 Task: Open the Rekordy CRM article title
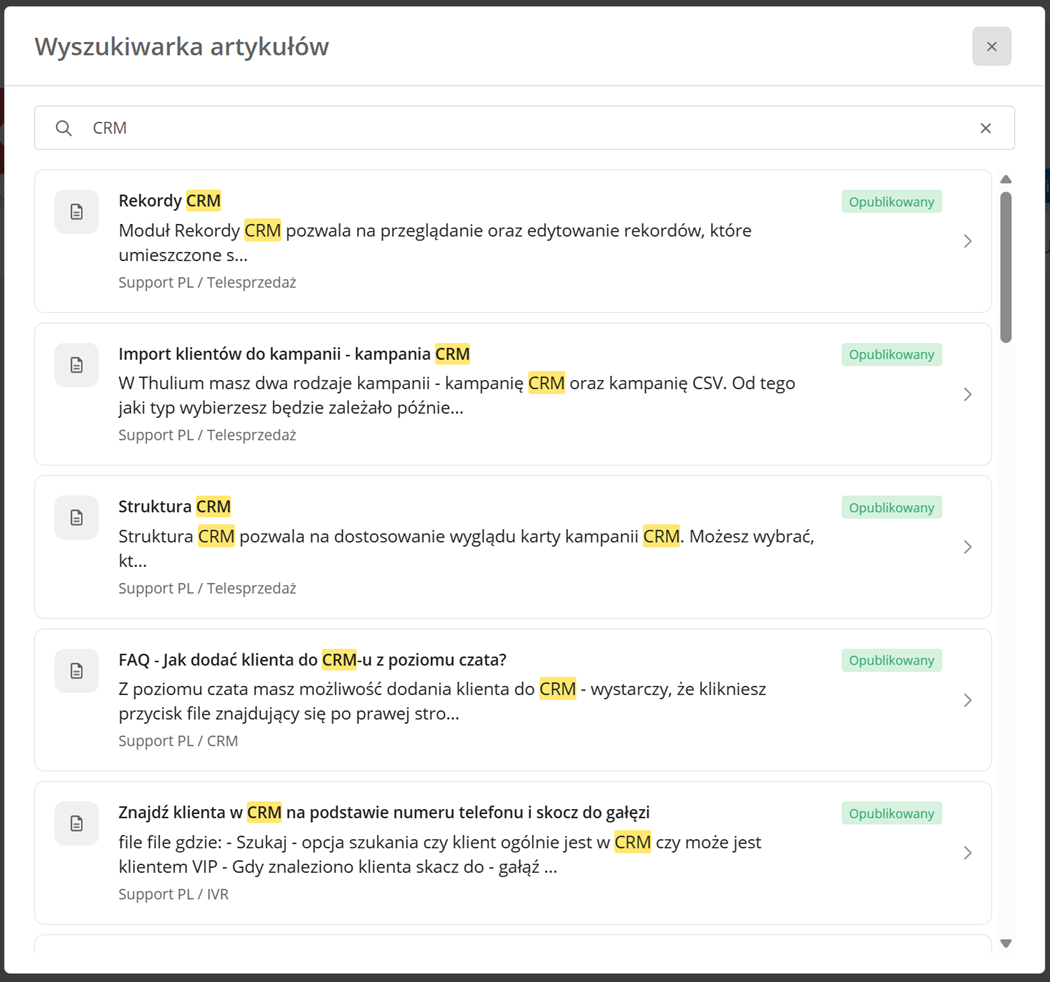coord(169,201)
